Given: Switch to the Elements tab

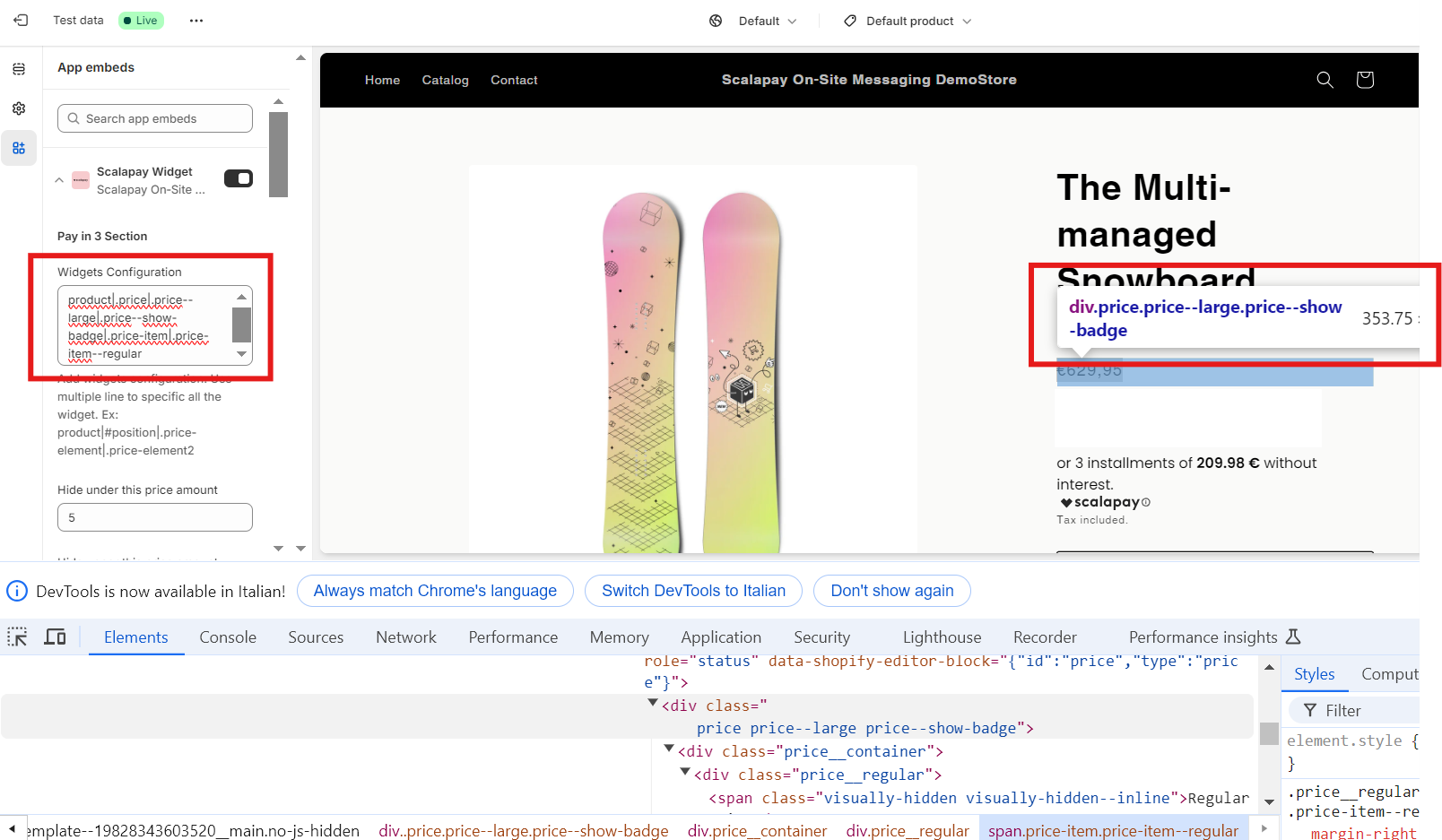Looking at the screenshot, I should [136, 637].
